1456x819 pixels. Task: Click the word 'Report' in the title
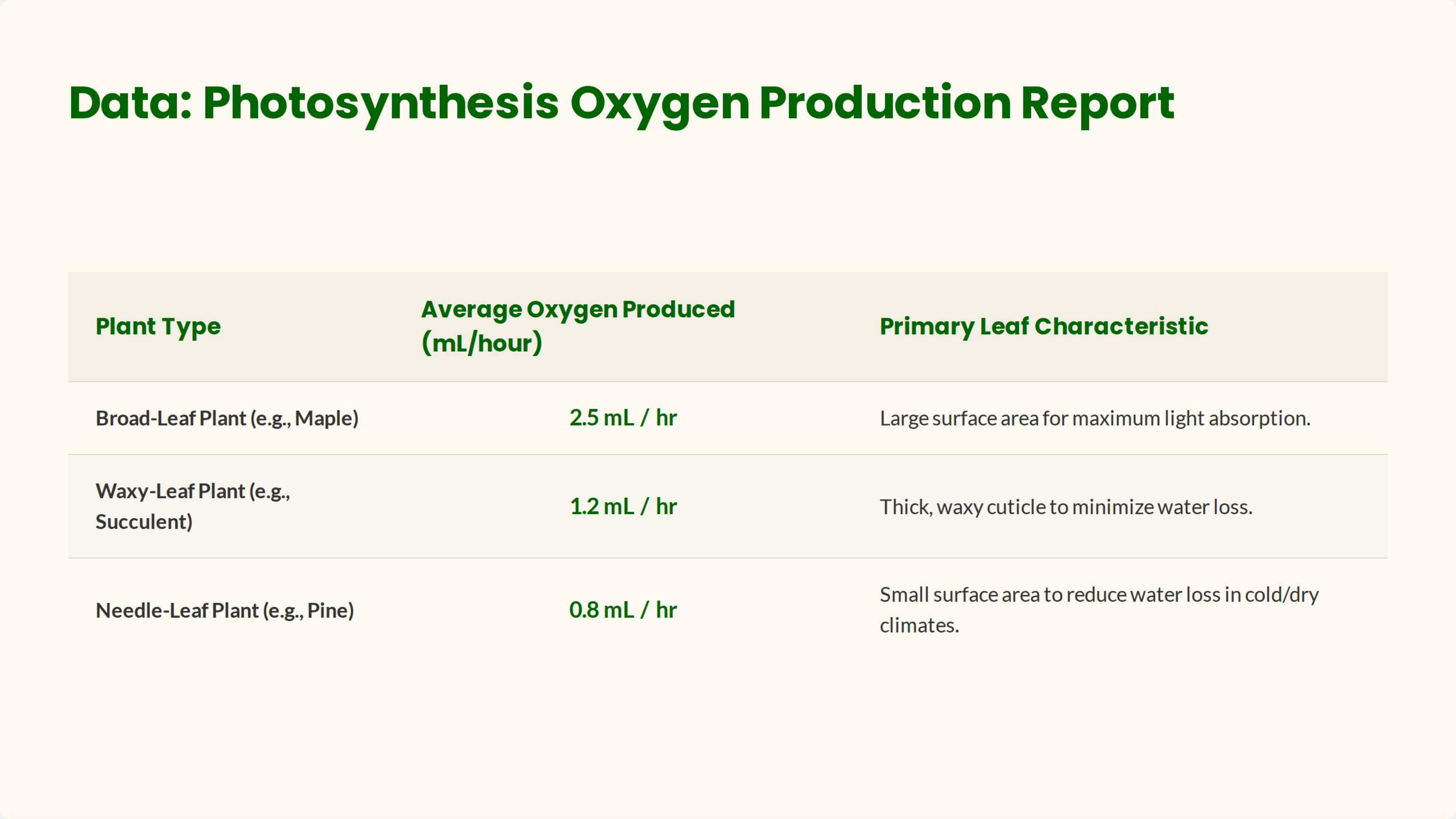[x=1097, y=103]
